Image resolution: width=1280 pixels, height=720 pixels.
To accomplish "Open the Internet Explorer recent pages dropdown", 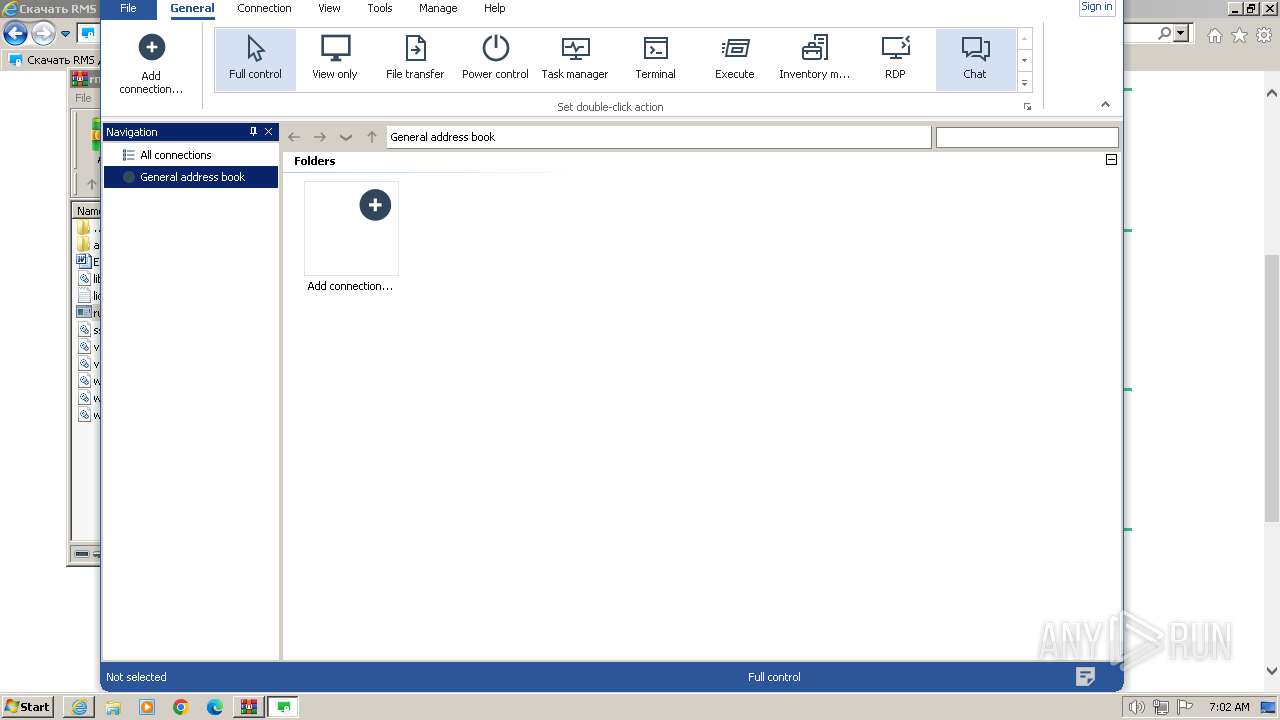I will tap(66, 33).
